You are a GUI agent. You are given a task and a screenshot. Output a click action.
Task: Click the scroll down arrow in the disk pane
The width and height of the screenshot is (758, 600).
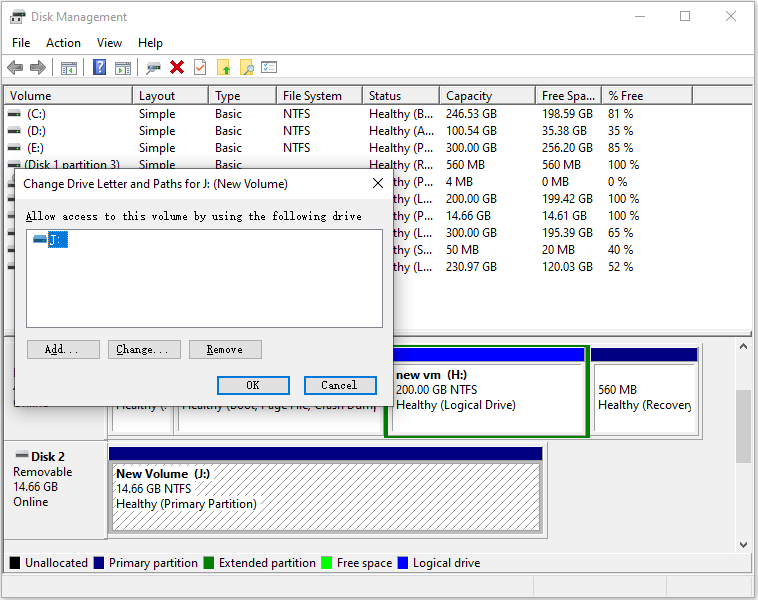pyautogui.click(x=743, y=544)
